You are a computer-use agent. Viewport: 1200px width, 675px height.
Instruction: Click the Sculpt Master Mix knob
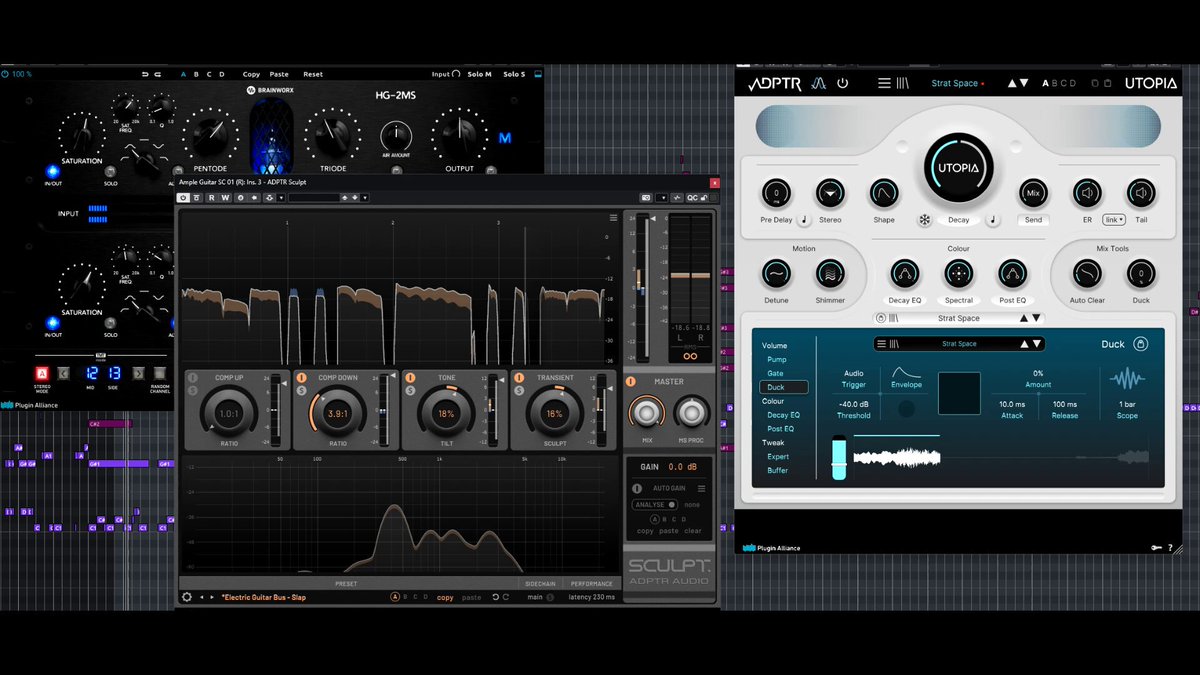tap(646, 412)
